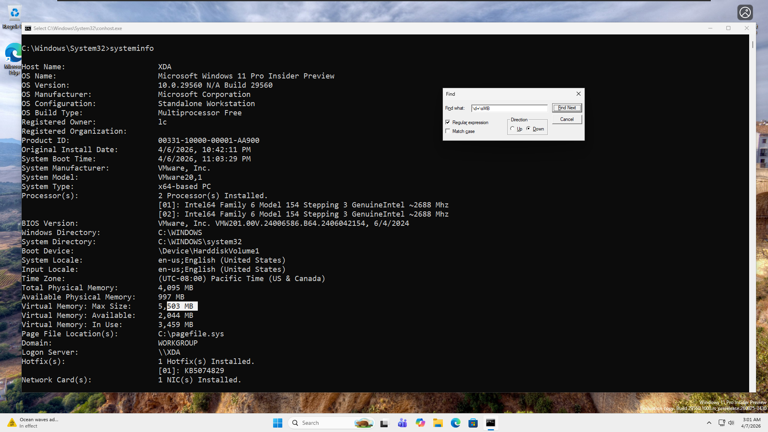Enable the Match case checkbox
The image size is (768, 432).
448,131
